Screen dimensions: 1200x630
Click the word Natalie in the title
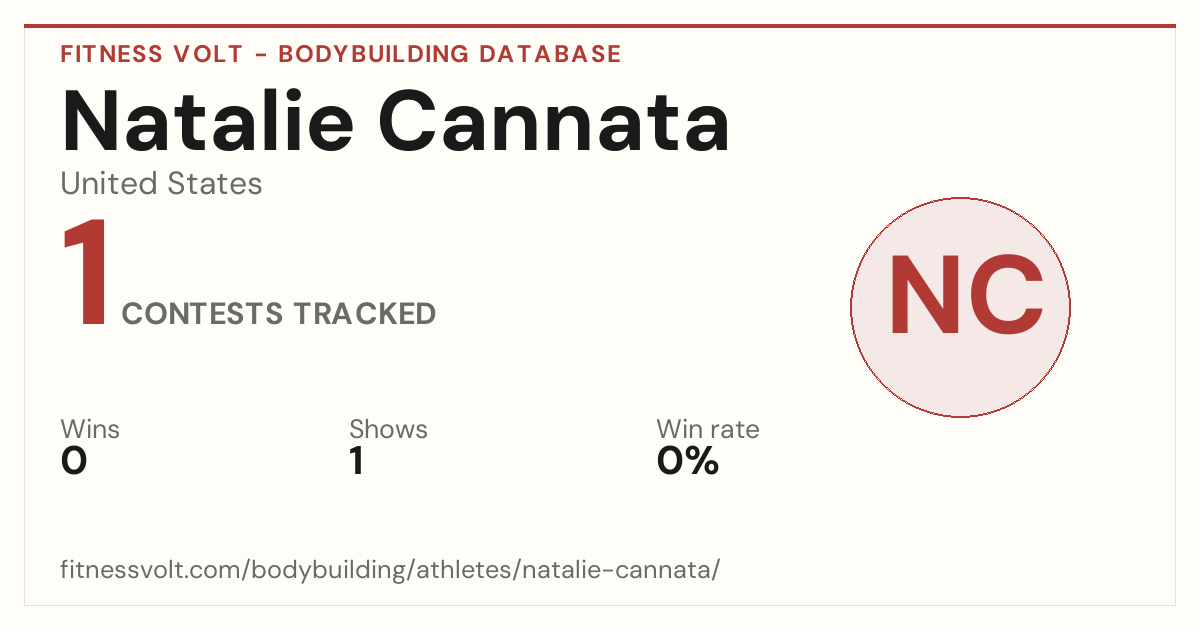coord(207,121)
